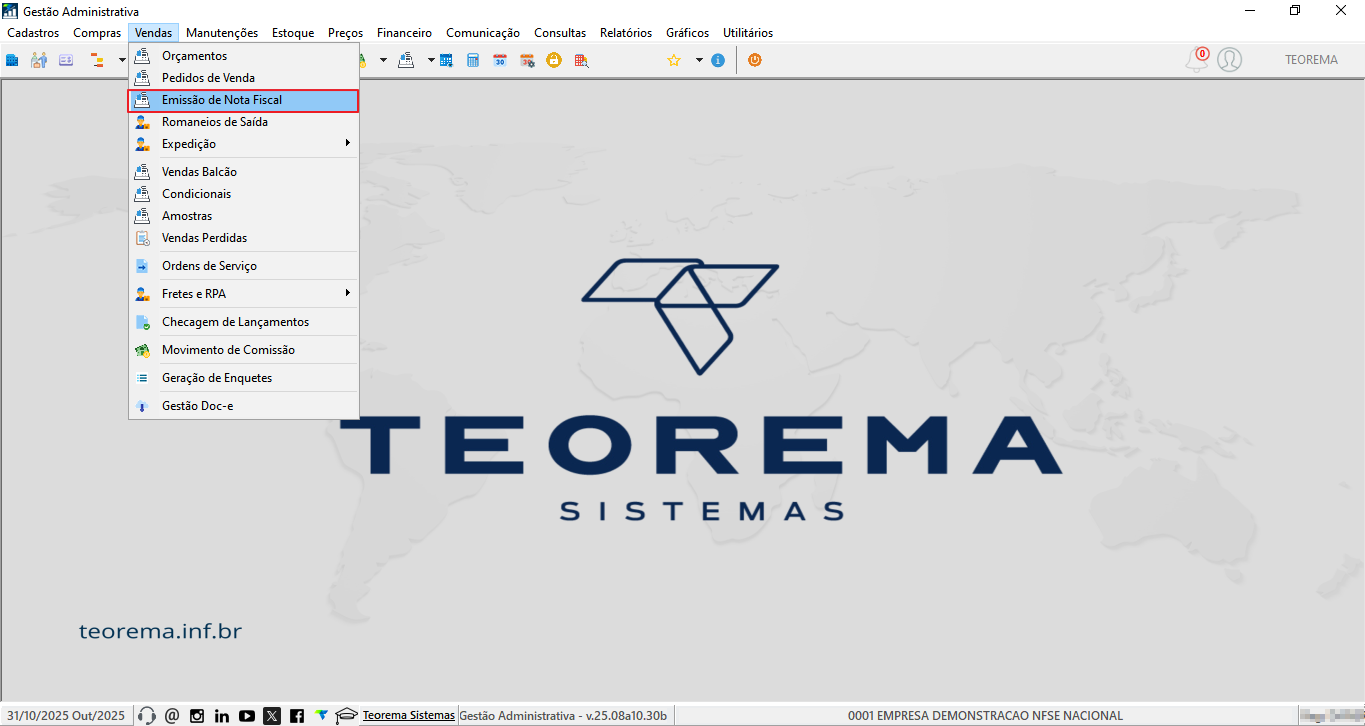1365x726 pixels.
Task: Click the YouTube icon in status bar
Action: (247, 716)
